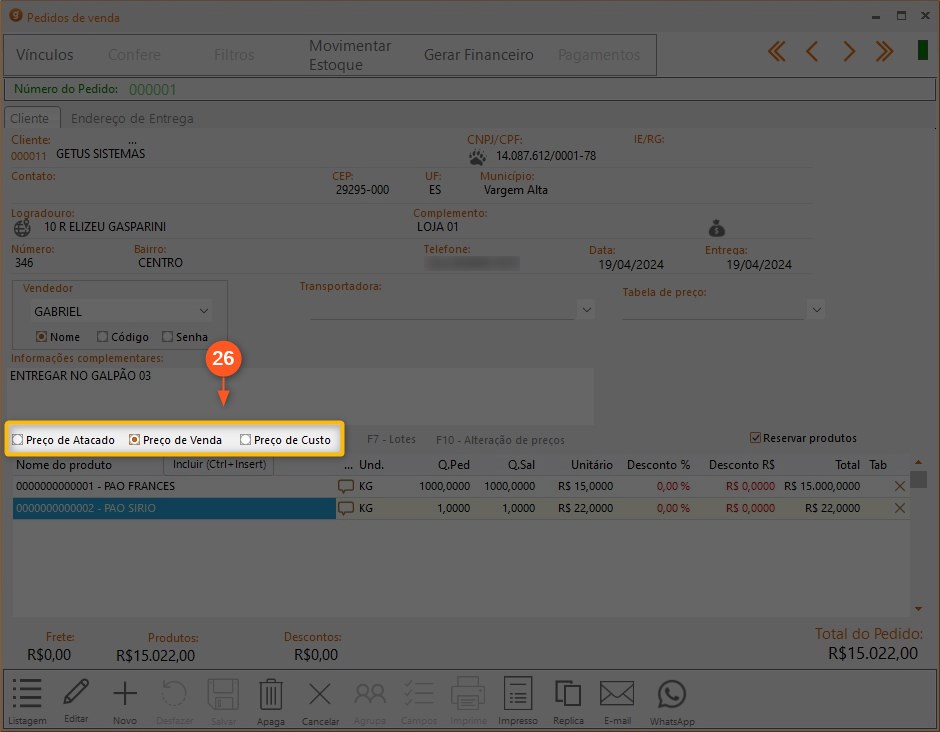Select the Preço de Custo option
Image resolution: width=940 pixels, height=732 pixels.
(x=246, y=440)
